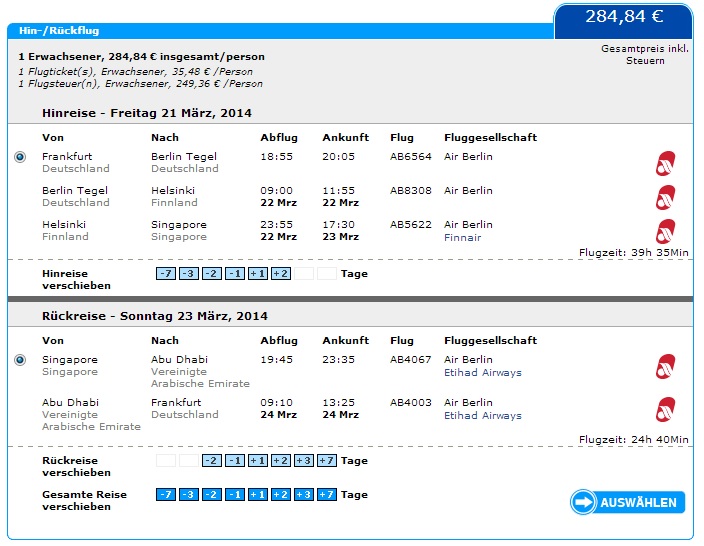Open Etihad Airways link for flight AB4003
The image size is (704, 546).
coord(483,415)
